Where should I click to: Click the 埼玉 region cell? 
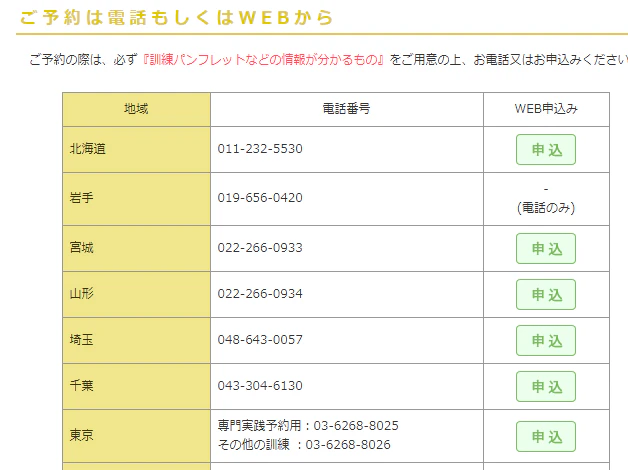click(x=137, y=341)
